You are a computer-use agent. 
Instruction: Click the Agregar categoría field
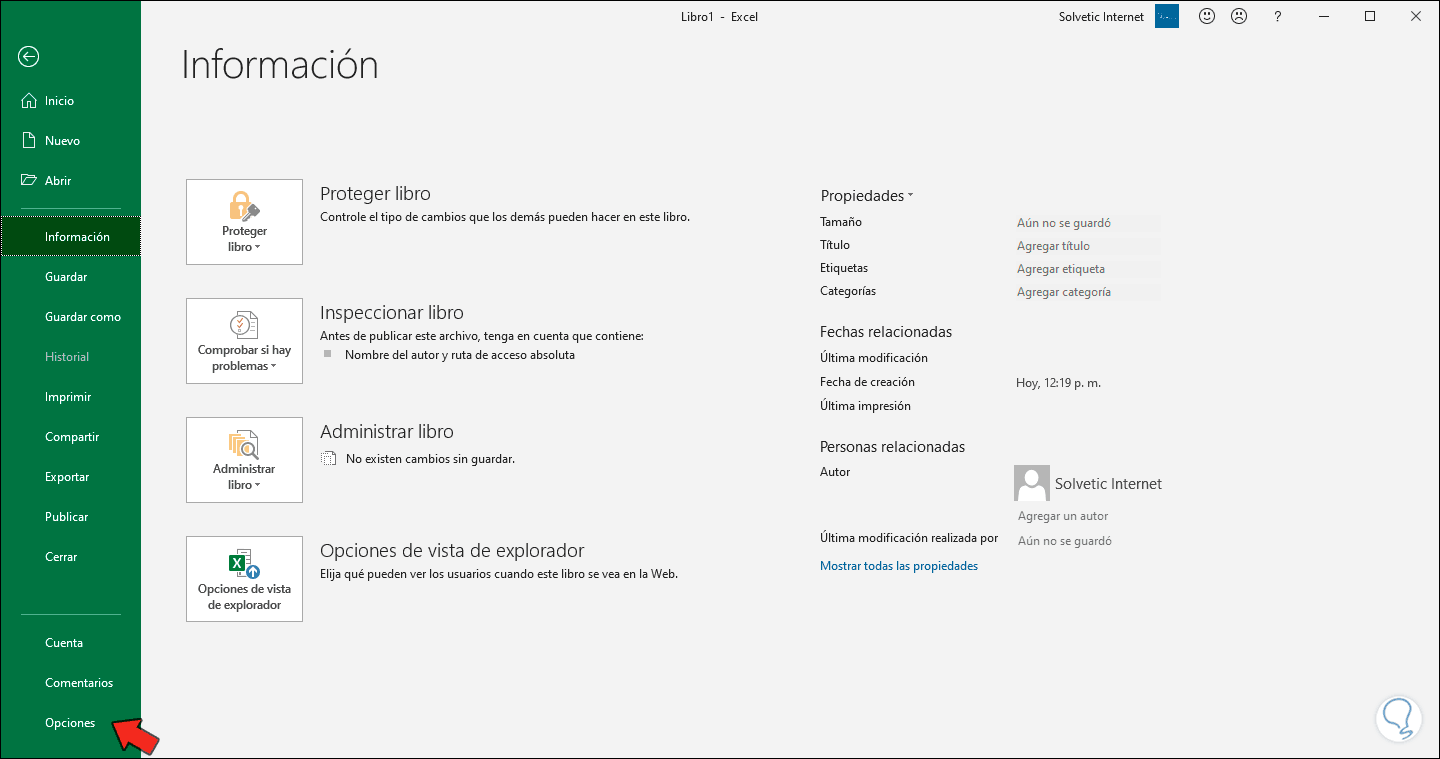click(x=1088, y=292)
